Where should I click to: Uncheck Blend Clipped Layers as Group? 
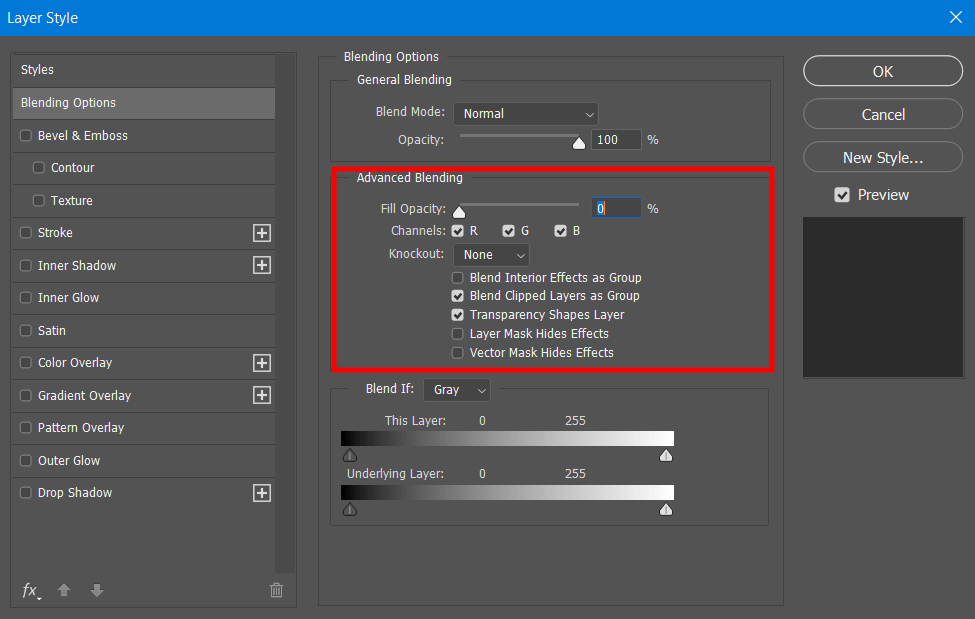(458, 296)
